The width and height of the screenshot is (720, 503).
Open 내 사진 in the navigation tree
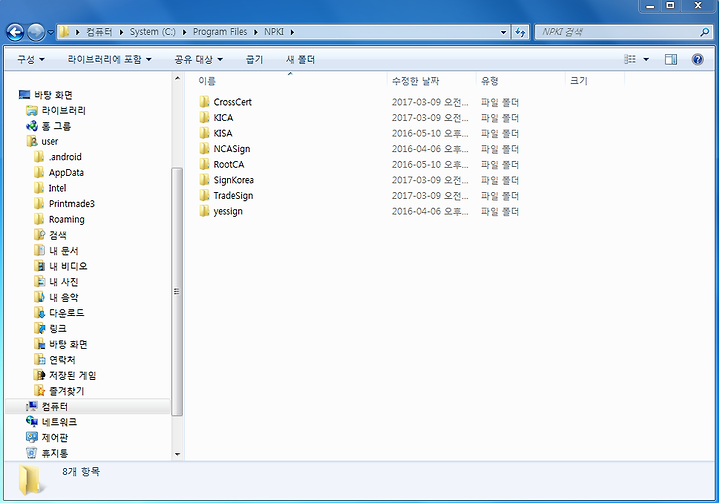tap(63, 282)
